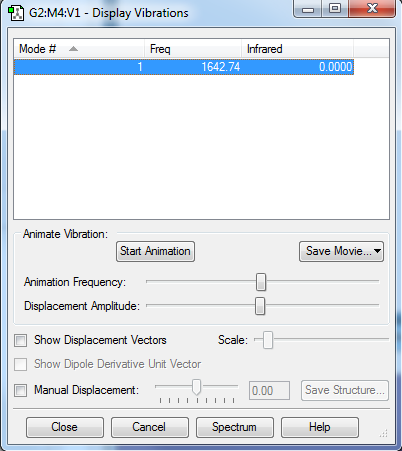This screenshot has width=402, height=451.
Task: Click the Scale slider thumb
Action: (268, 340)
